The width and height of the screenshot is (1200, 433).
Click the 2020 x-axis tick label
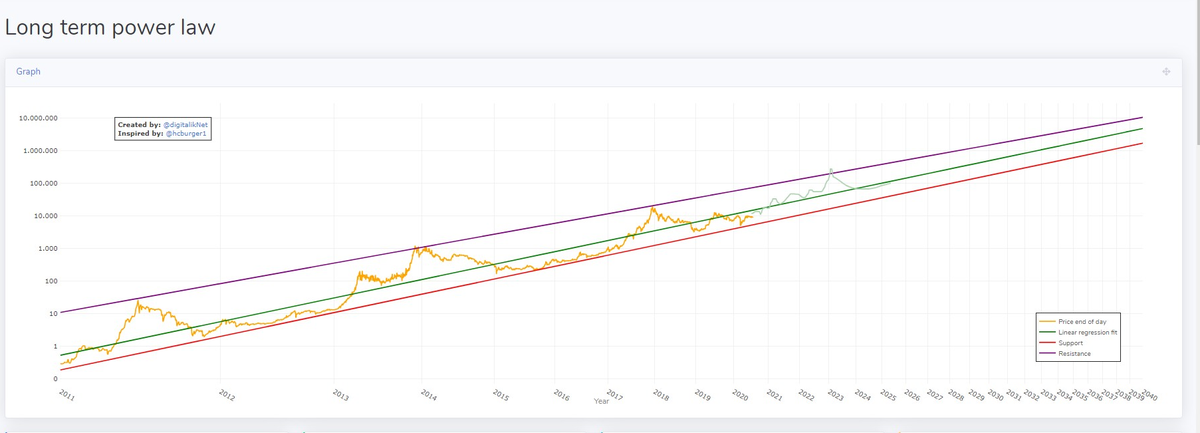point(740,395)
